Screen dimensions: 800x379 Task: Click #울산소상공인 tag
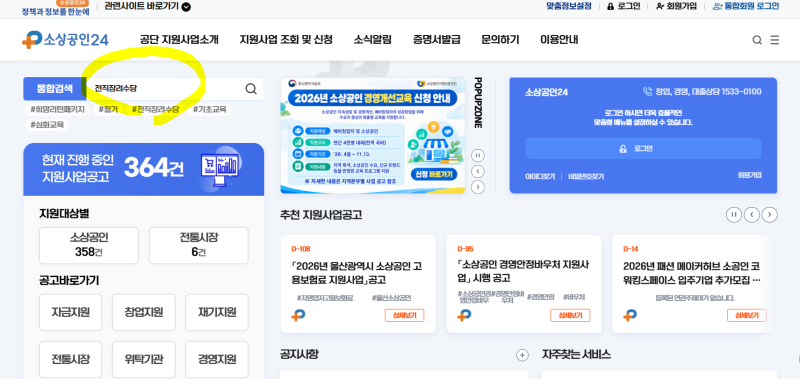point(391,298)
